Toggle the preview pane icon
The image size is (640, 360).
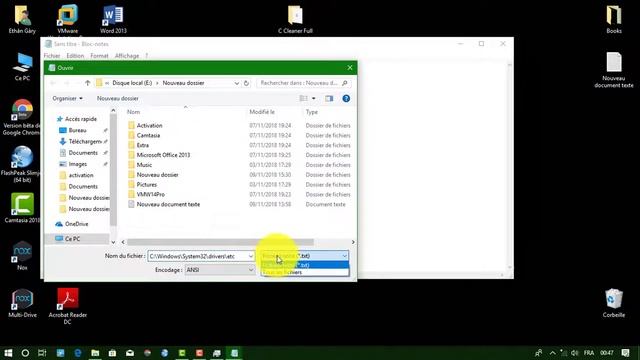[329, 98]
